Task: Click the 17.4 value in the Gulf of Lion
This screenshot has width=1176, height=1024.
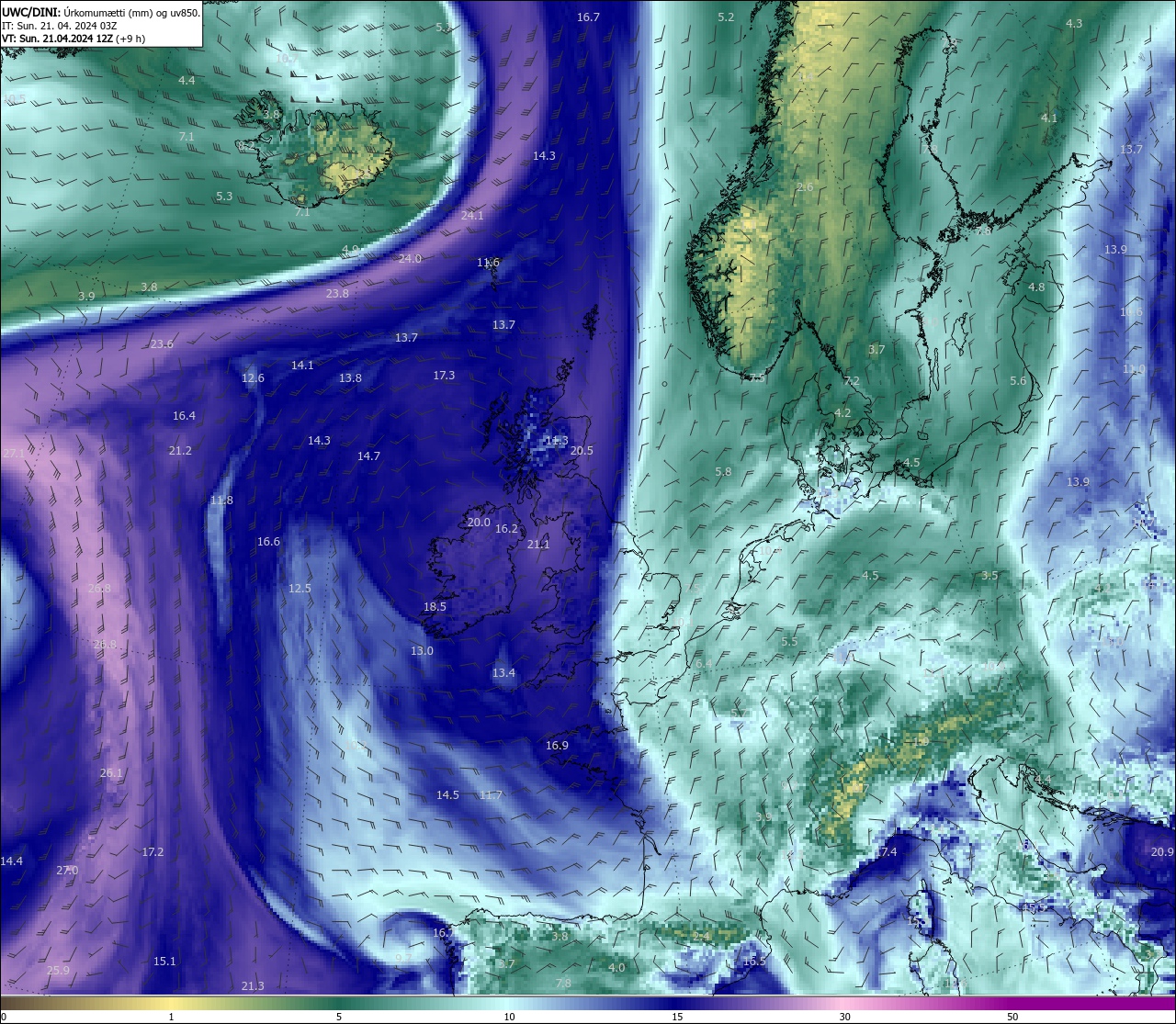Action: 886,853
